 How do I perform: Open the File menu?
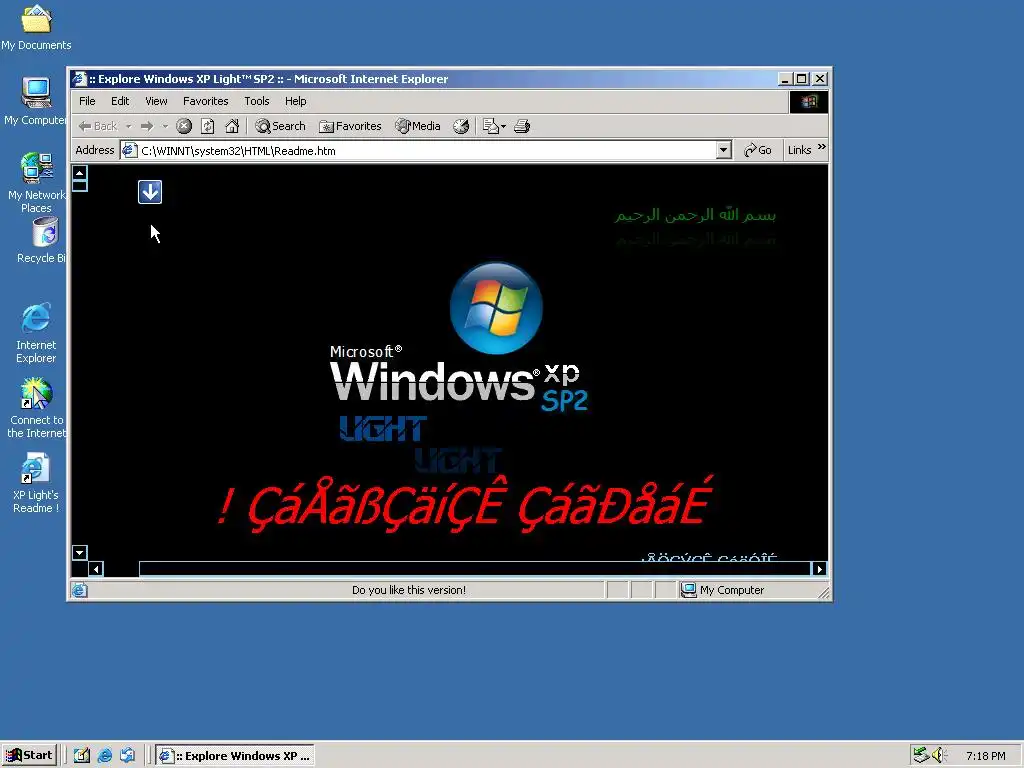[87, 101]
